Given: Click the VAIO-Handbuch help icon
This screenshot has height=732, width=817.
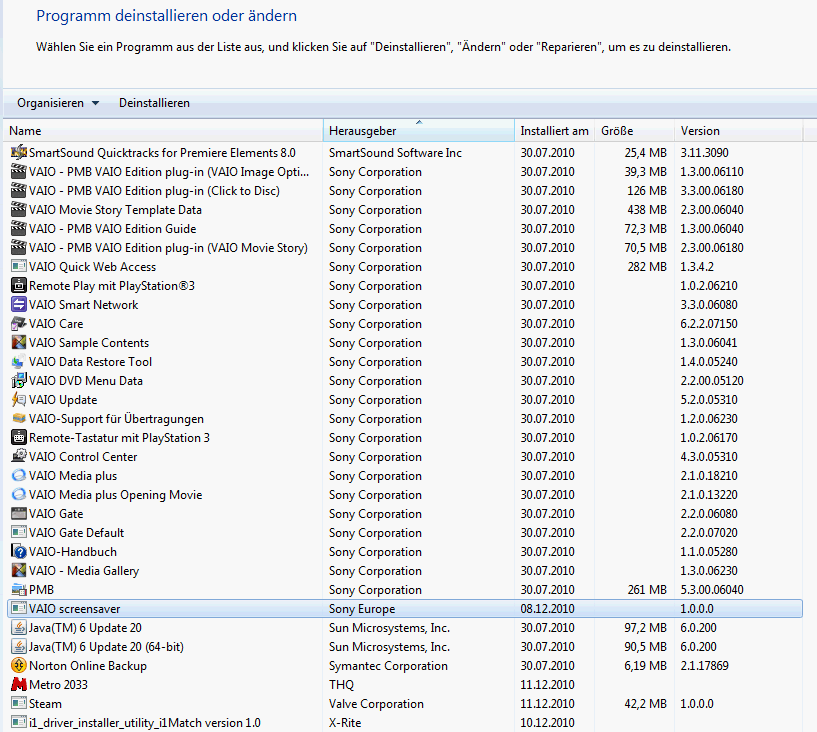Looking at the screenshot, I should pos(19,552).
